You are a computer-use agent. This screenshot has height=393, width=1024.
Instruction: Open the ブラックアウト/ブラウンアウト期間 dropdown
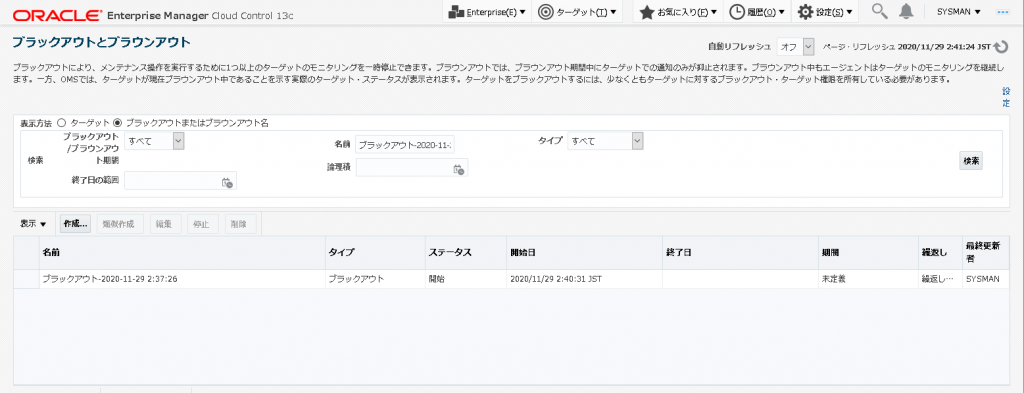pyautogui.click(x=155, y=140)
